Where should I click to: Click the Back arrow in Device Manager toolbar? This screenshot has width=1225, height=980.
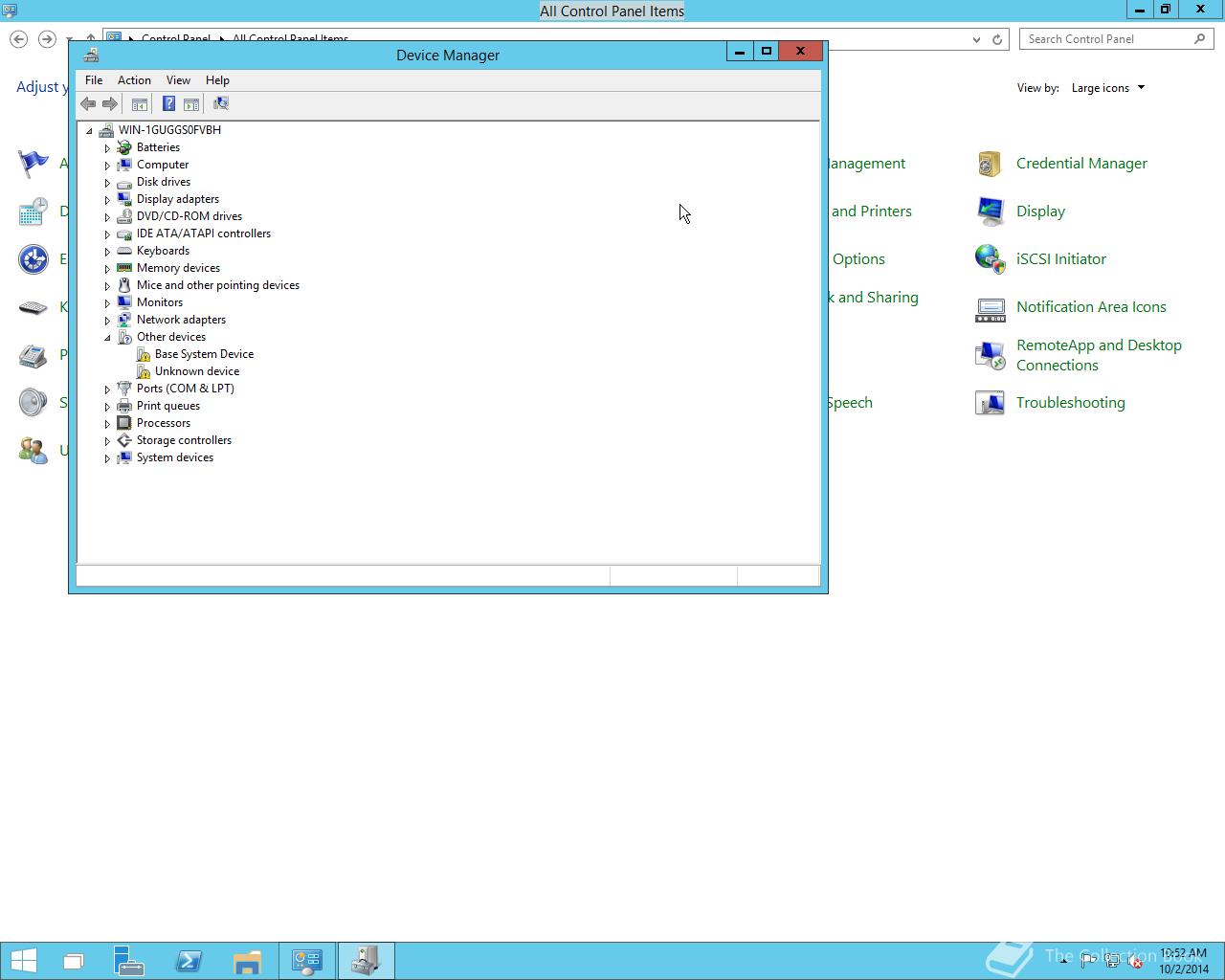coord(88,103)
